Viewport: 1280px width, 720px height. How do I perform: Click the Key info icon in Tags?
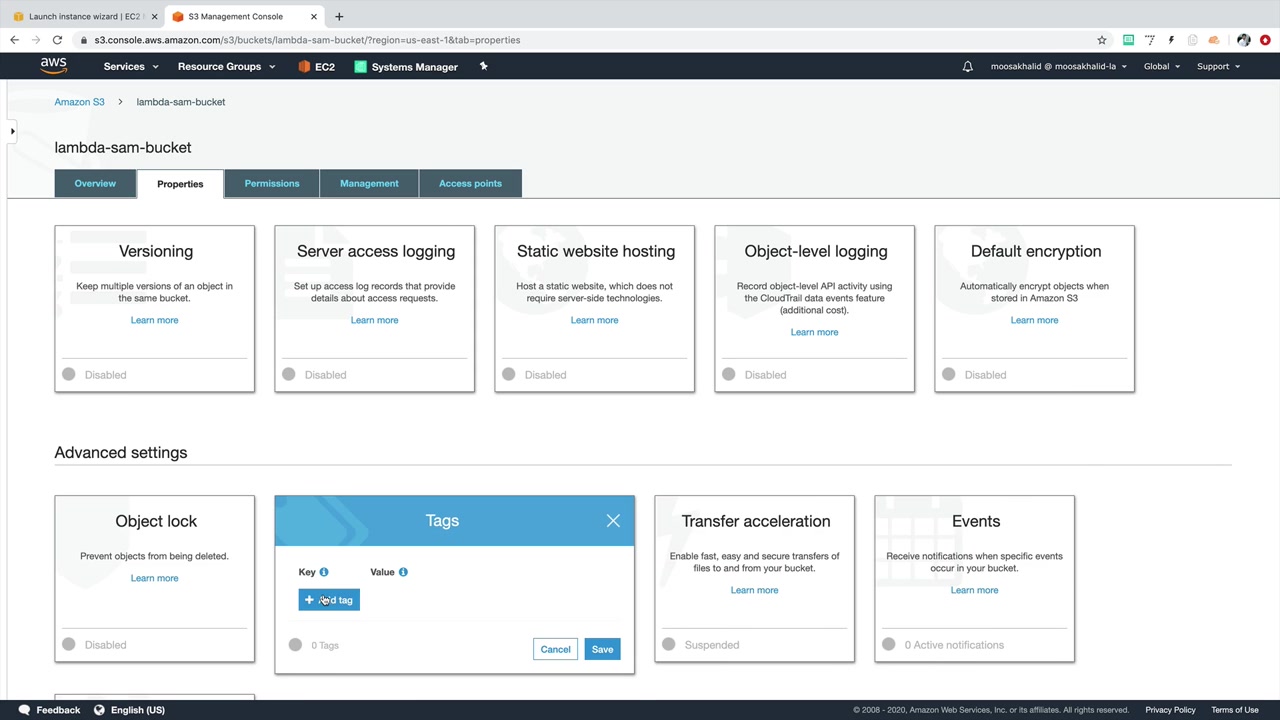tap(323, 572)
